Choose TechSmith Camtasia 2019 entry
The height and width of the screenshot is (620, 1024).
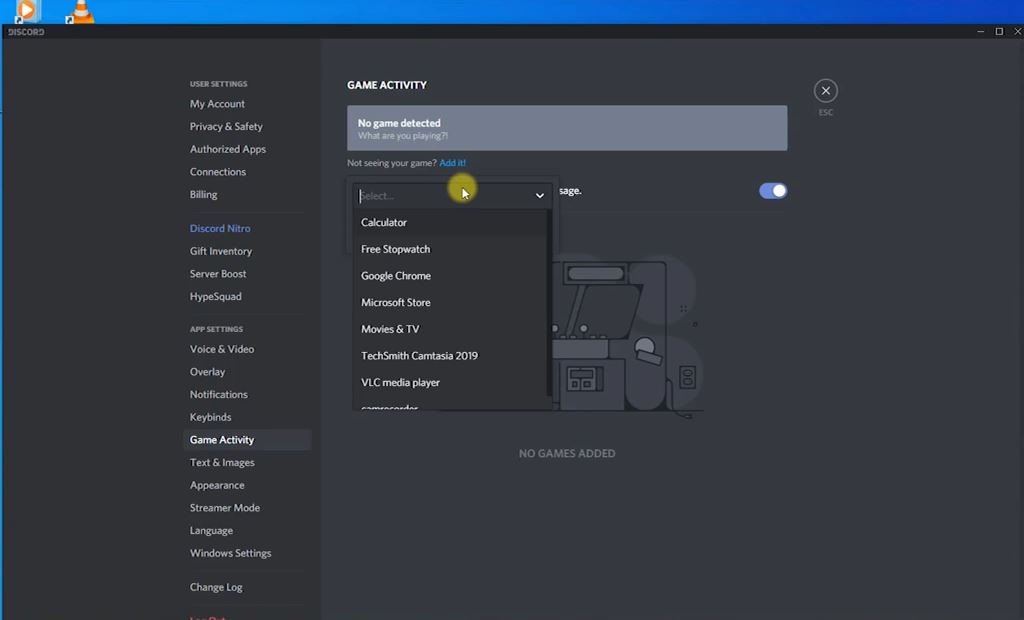(451, 356)
